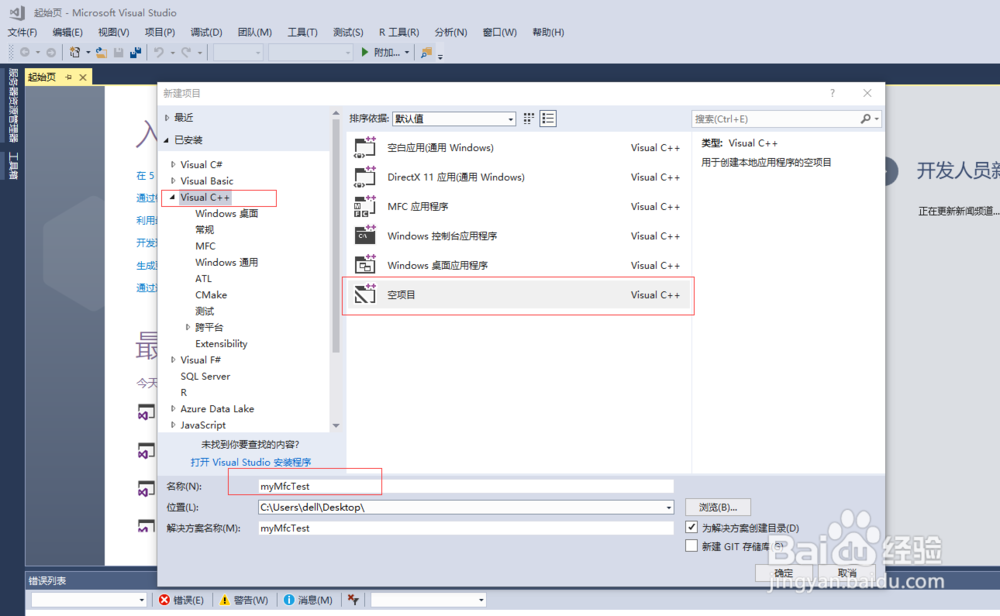Expand the 最近 tree node
Image resolution: width=1000 pixels, height=616 pixels.
[x=167, y=117]
